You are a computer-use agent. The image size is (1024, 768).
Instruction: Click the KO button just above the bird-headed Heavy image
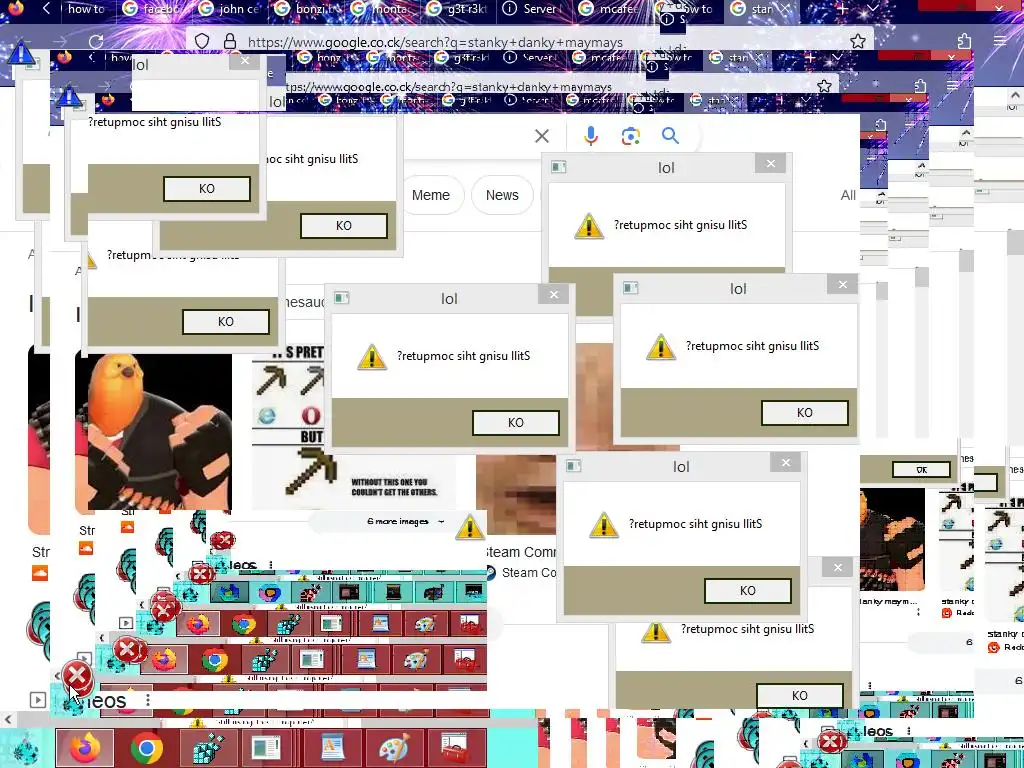225,322
